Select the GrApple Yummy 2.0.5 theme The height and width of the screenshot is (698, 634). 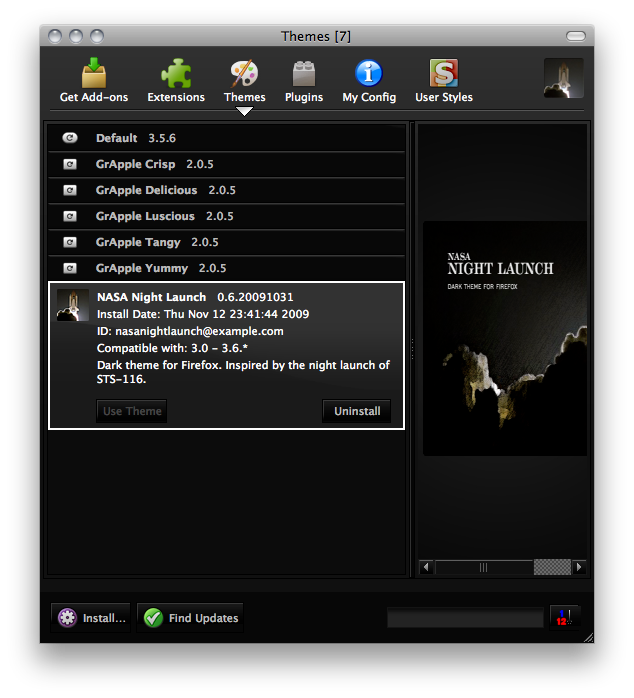tap(227, 268)
